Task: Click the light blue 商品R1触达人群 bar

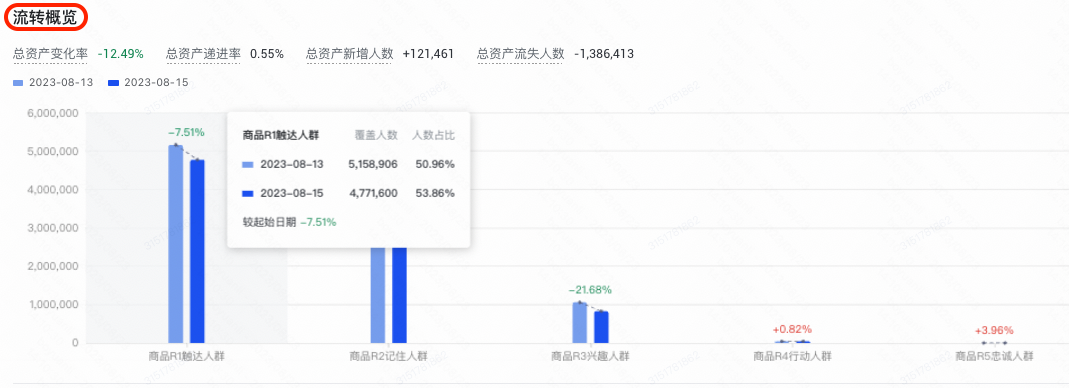Action: tap(176, 244)
